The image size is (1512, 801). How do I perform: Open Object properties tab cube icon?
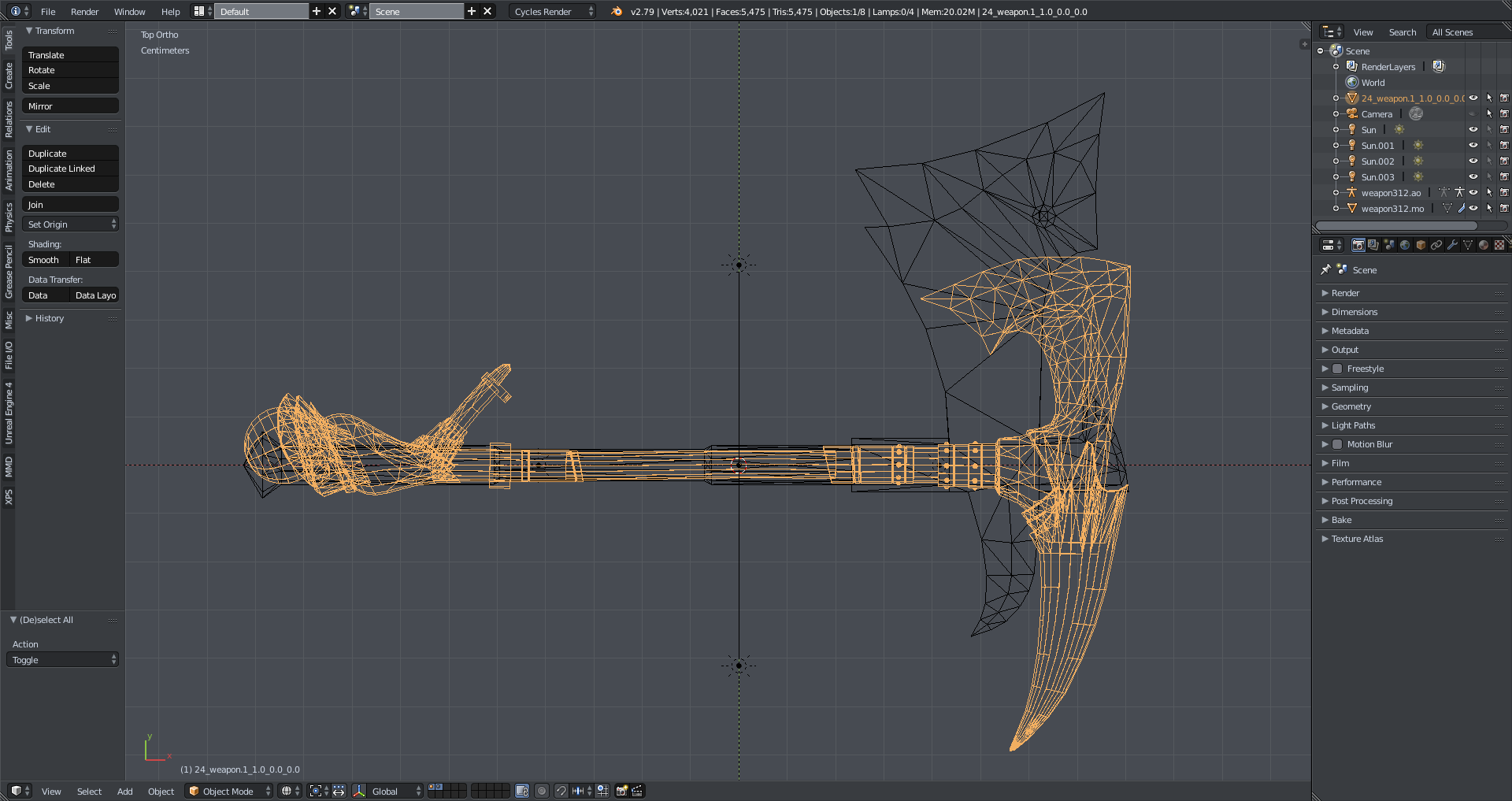pyautogui.click(x=1421, y=245)
